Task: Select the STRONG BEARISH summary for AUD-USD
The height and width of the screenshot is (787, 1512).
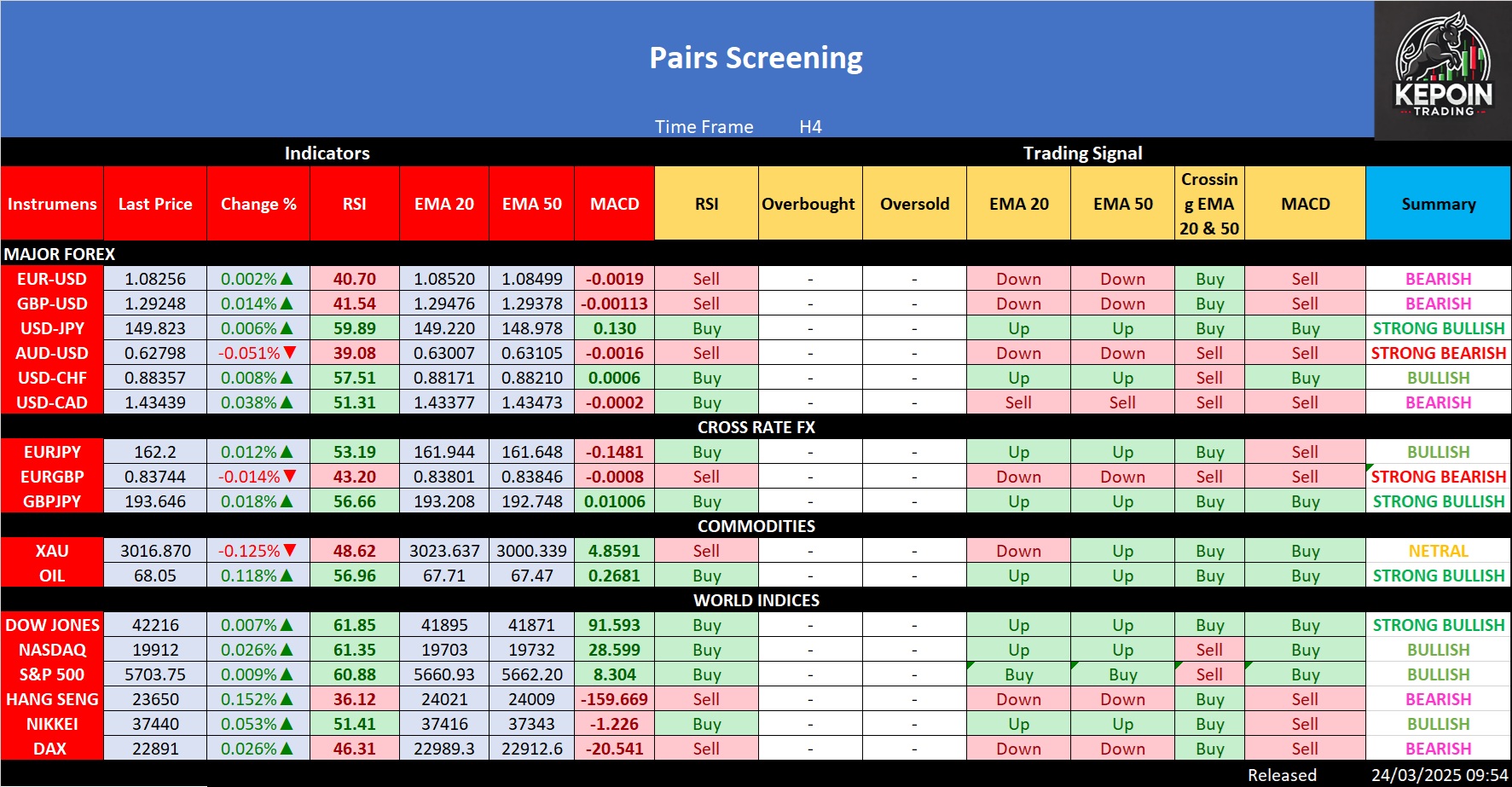Action: pos(1438,353)
